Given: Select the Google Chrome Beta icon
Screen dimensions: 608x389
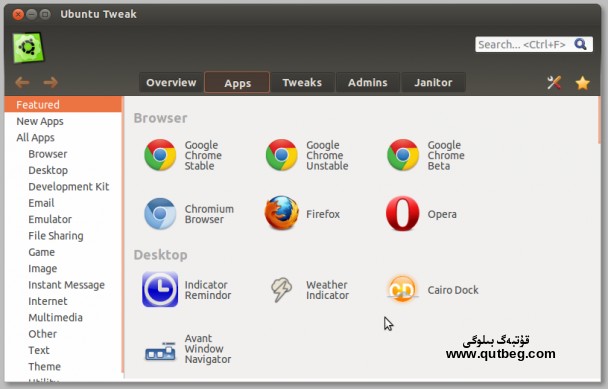Looking at the screenshot, I should click(403, 155).
